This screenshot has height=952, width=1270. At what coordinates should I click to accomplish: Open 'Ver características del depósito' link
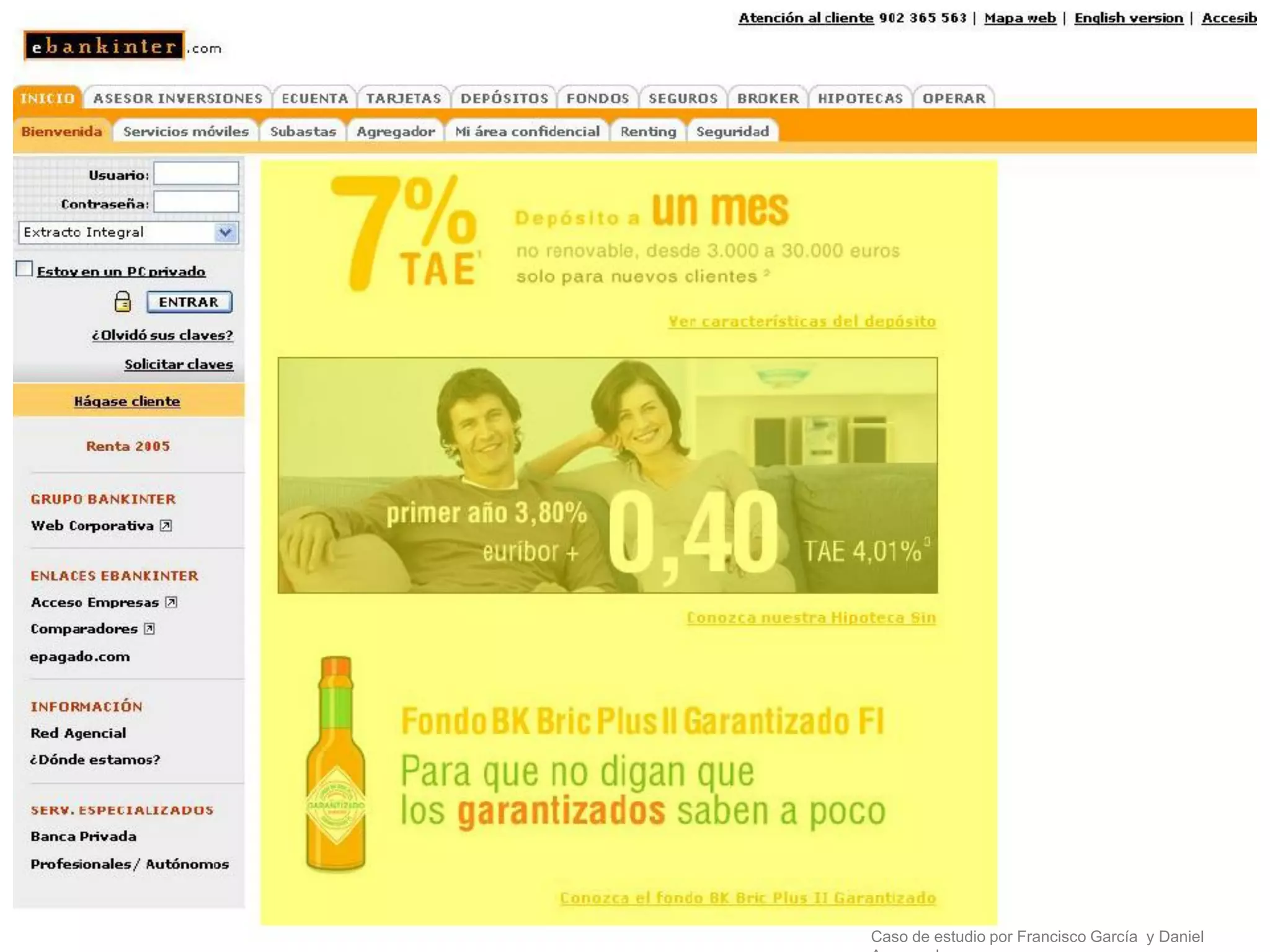pyautogui.click(x=801, y=321)
